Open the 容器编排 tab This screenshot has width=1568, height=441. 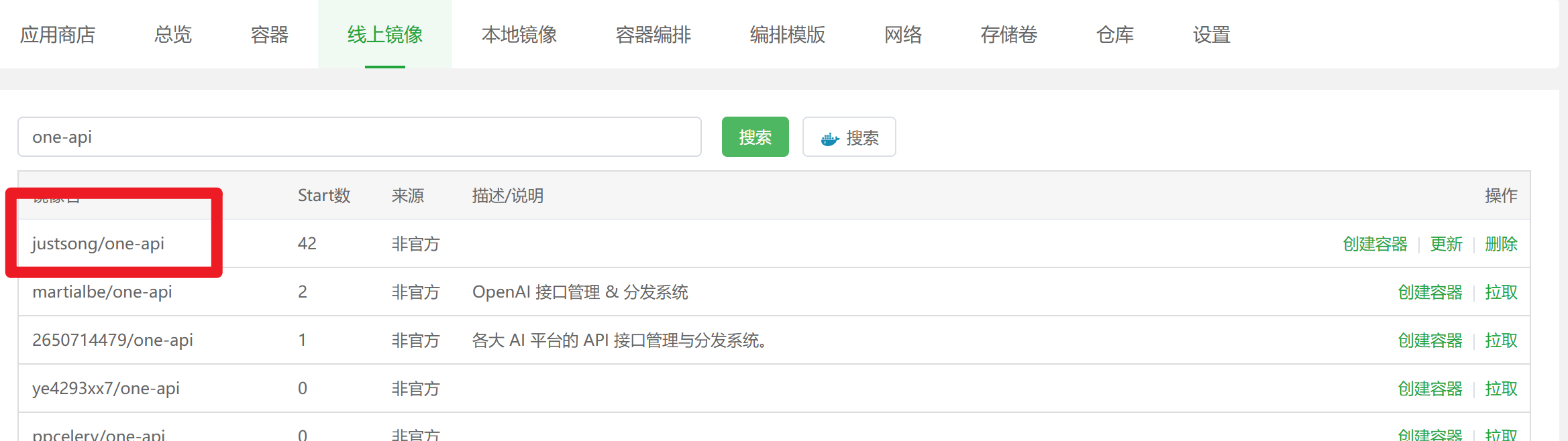[x=653, y=35]
